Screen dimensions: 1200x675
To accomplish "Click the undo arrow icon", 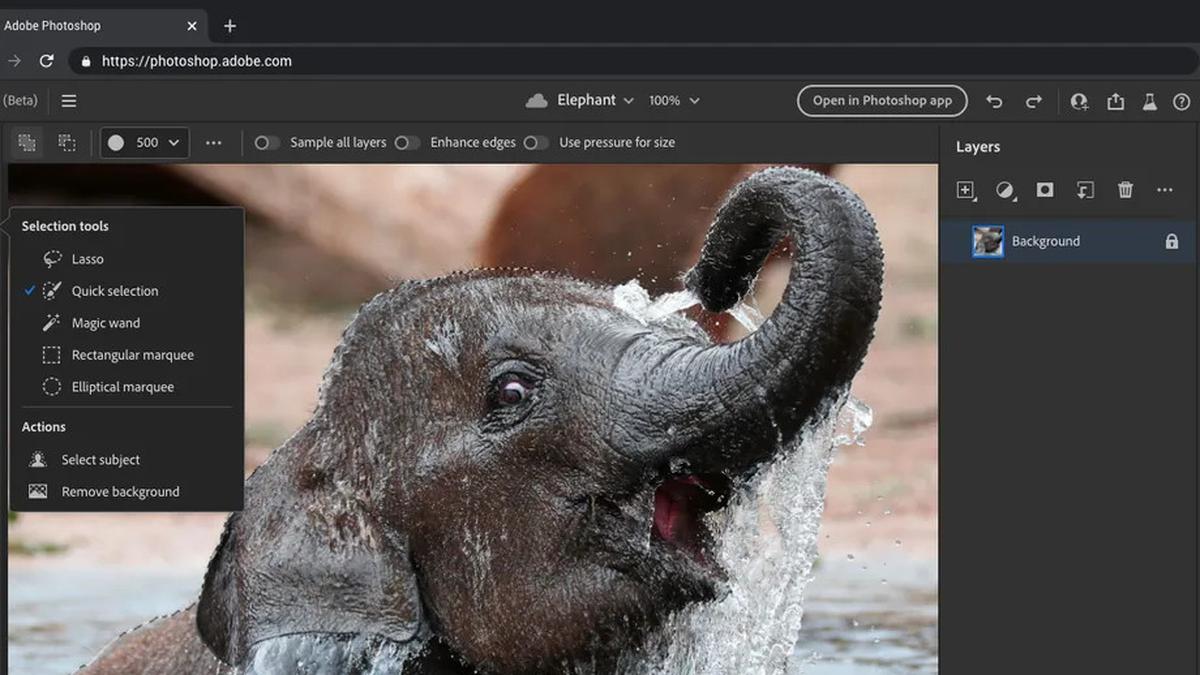I will (x=994, y=101).
